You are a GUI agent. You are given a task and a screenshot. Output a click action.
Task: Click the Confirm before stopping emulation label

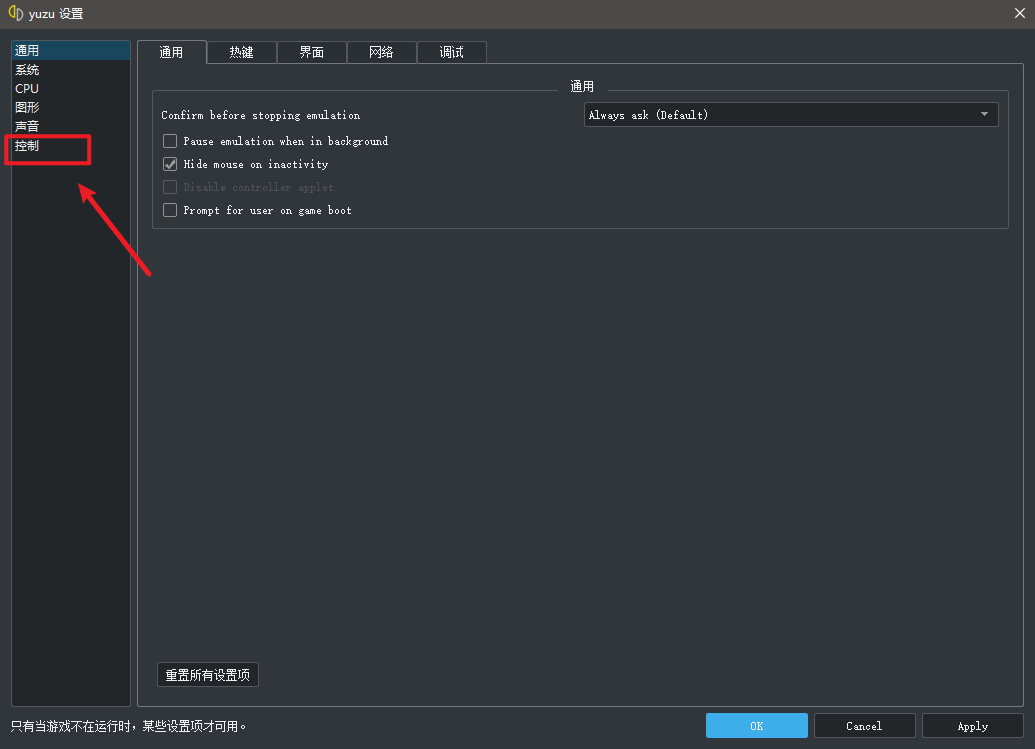(261, 115)
